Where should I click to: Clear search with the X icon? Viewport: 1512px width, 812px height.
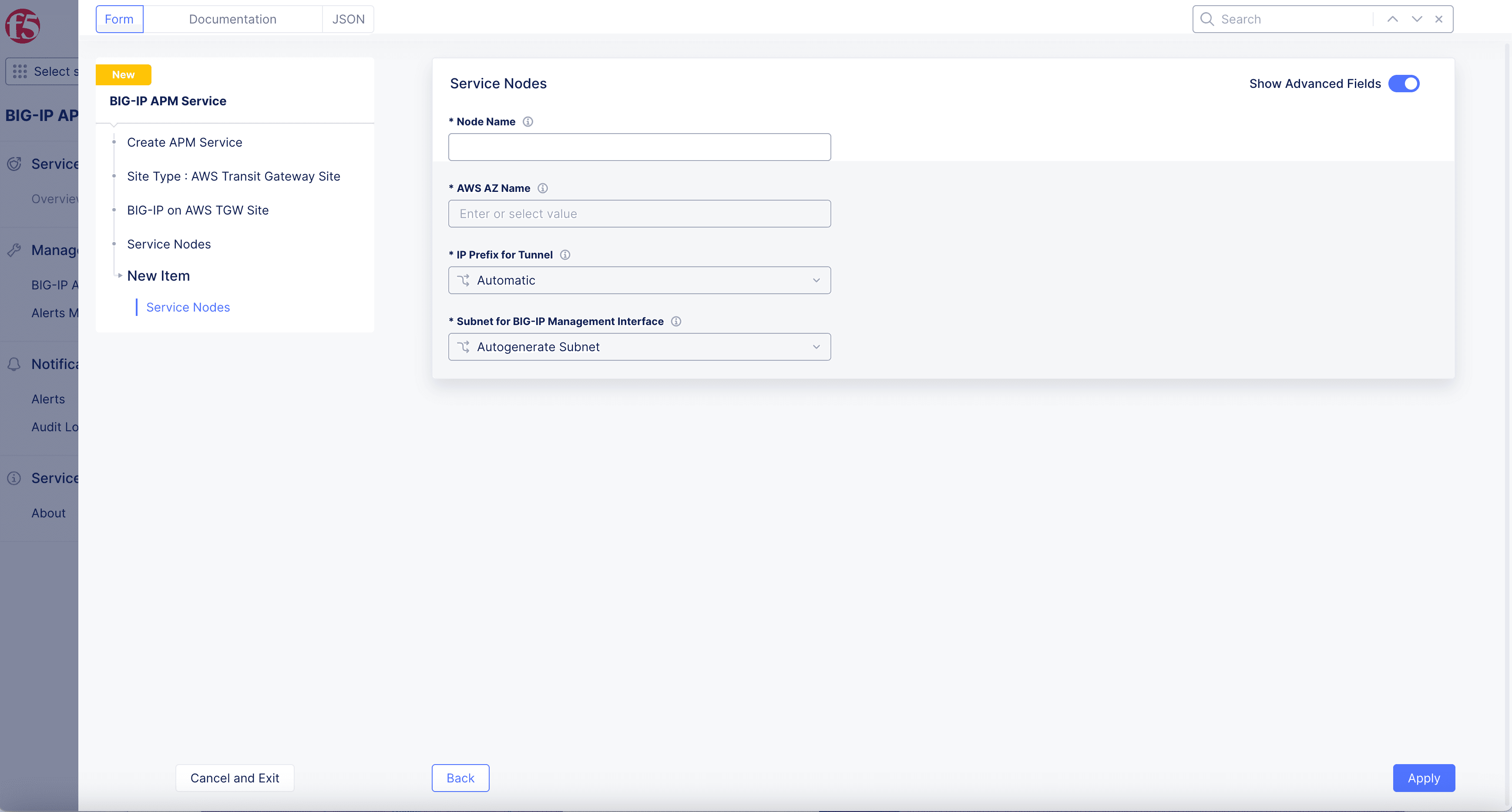click(x=1438, y=19)
